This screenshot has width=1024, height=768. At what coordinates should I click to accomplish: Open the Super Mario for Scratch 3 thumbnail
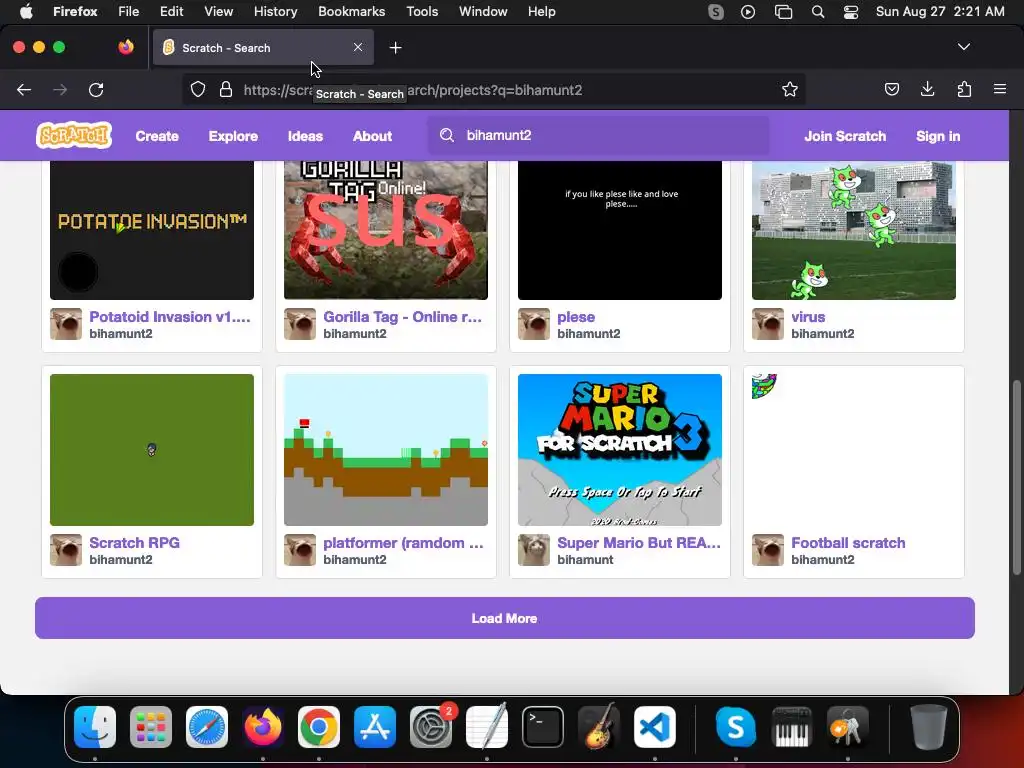pyautogui.click(x=620, y=450)
